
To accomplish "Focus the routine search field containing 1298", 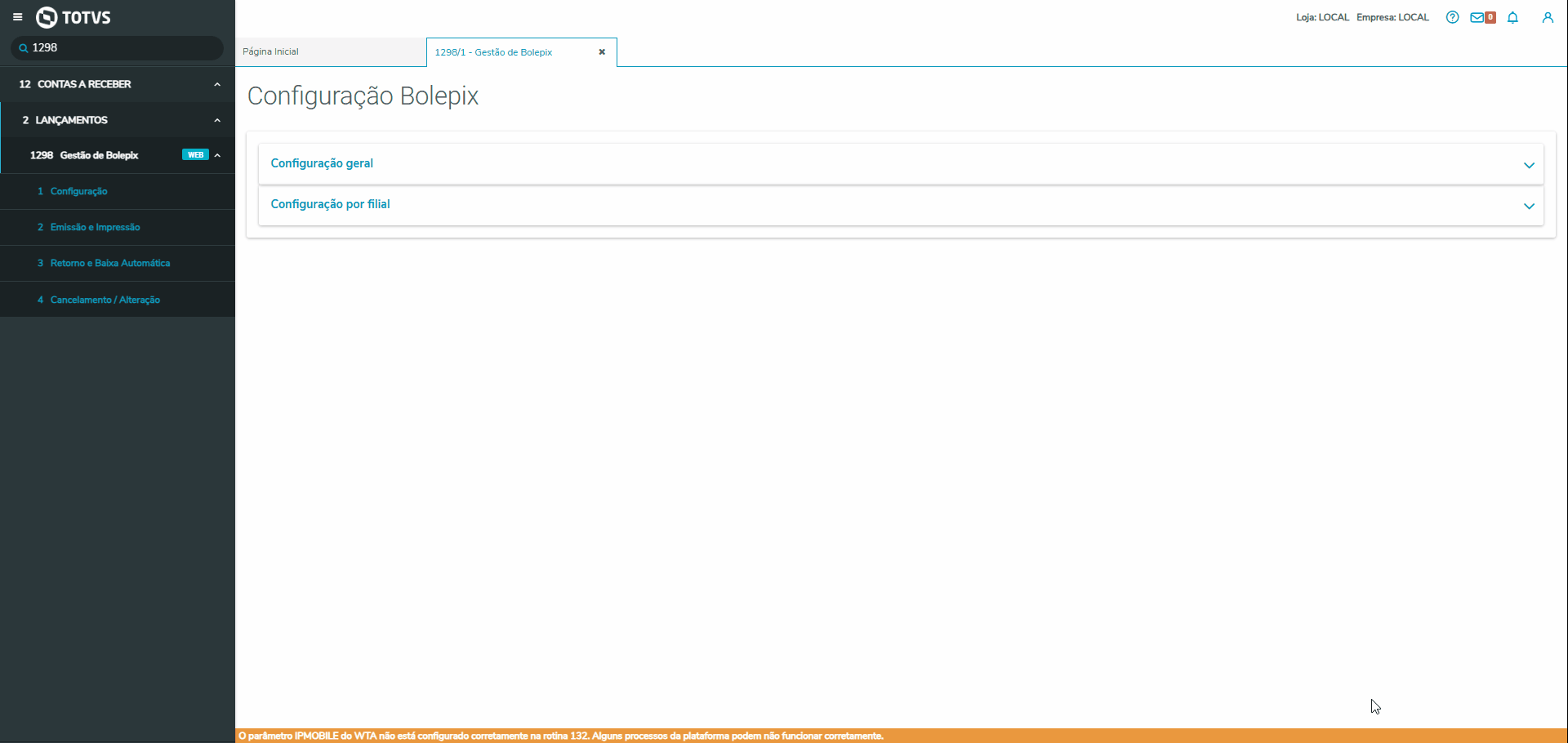I will pos(117,48).
